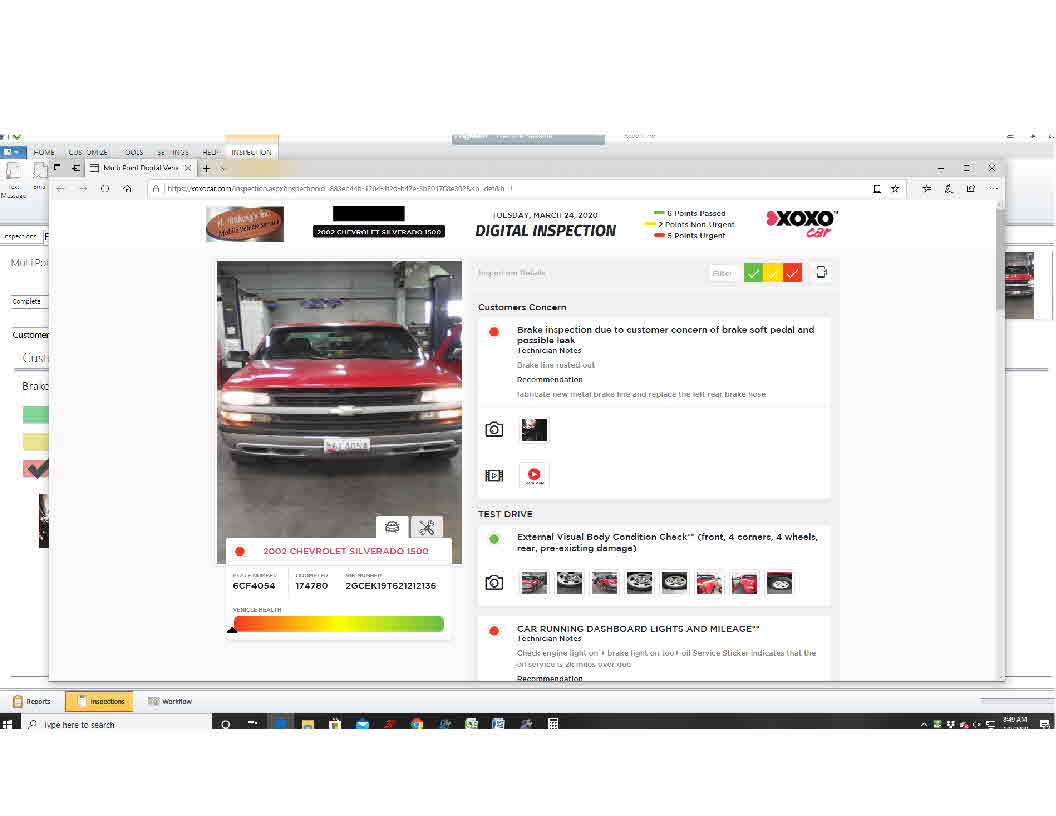This screenshot has width=1056, height=816.
Task: Play the brake inspection video
Action: [x=534, y=475]
